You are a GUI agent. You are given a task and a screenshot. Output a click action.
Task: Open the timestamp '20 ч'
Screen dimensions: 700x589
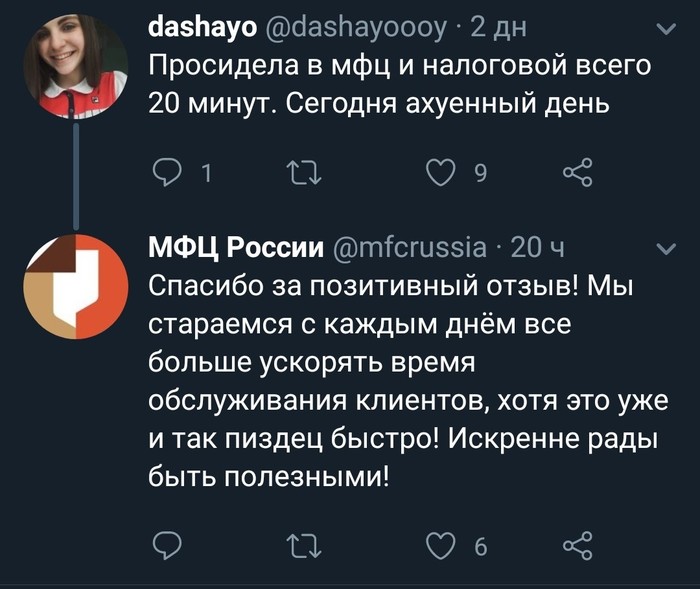[x=538, y=248]
